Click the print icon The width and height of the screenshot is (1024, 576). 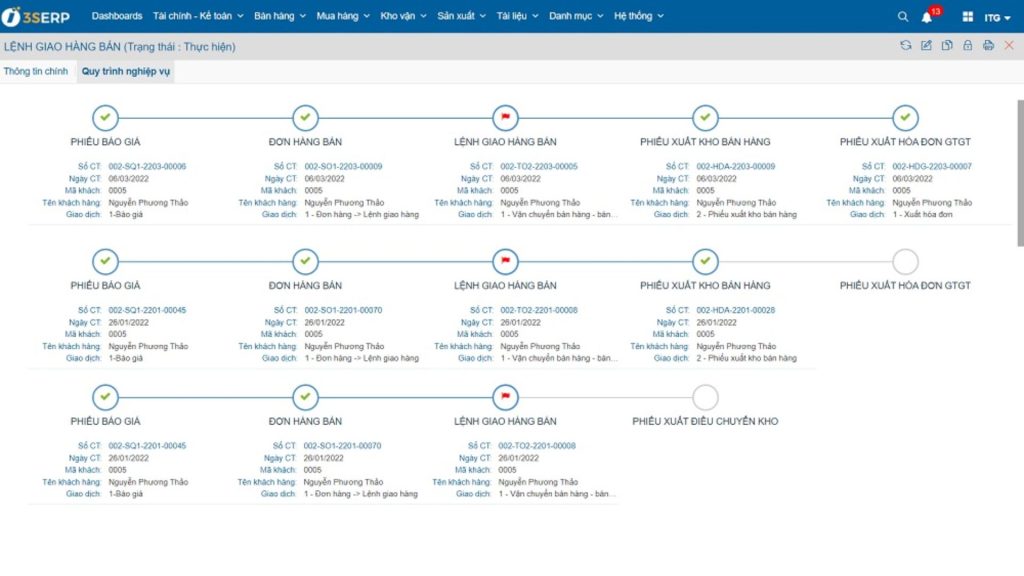(988, 45)
